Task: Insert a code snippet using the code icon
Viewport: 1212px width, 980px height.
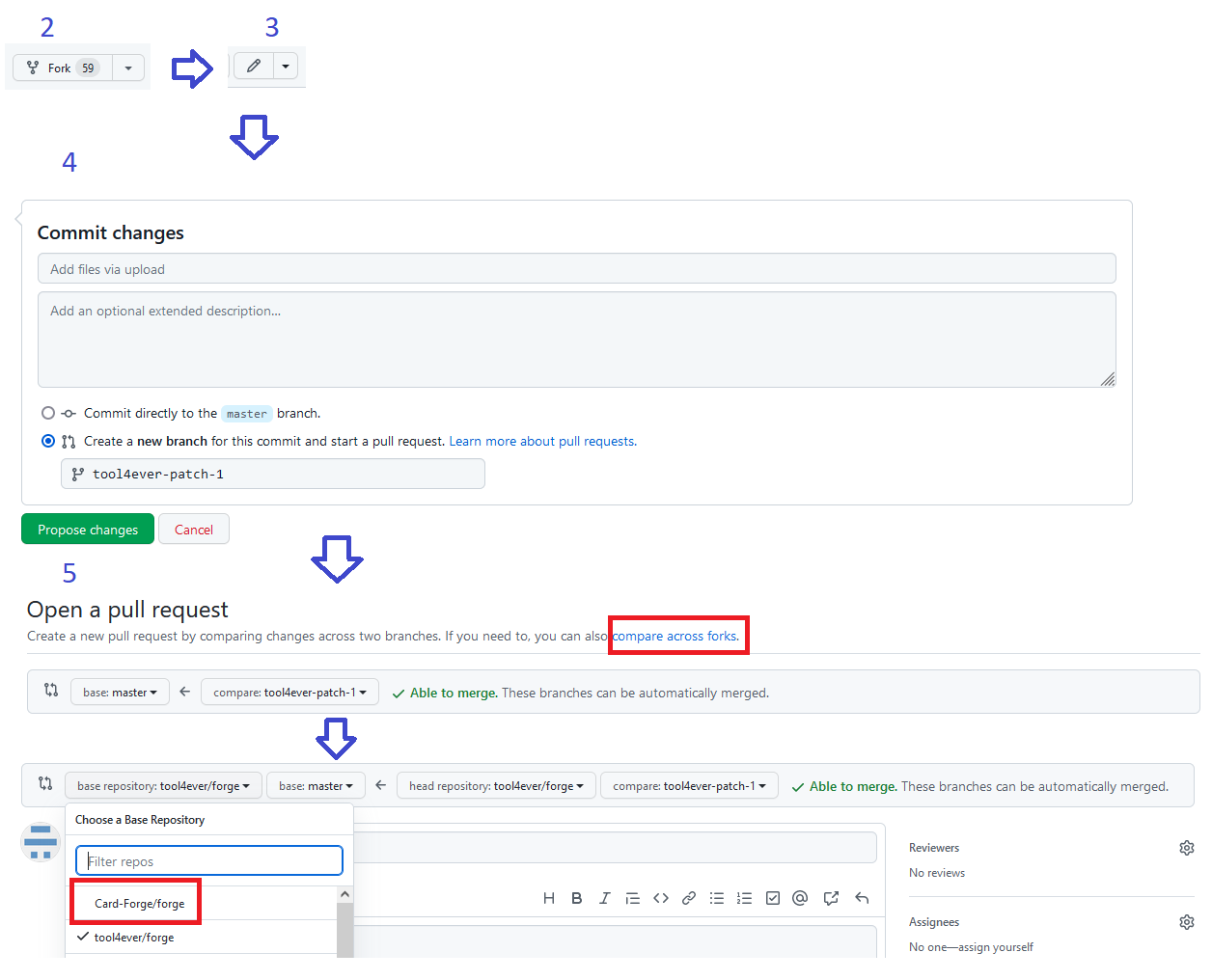Action: [x=661, y=898]
